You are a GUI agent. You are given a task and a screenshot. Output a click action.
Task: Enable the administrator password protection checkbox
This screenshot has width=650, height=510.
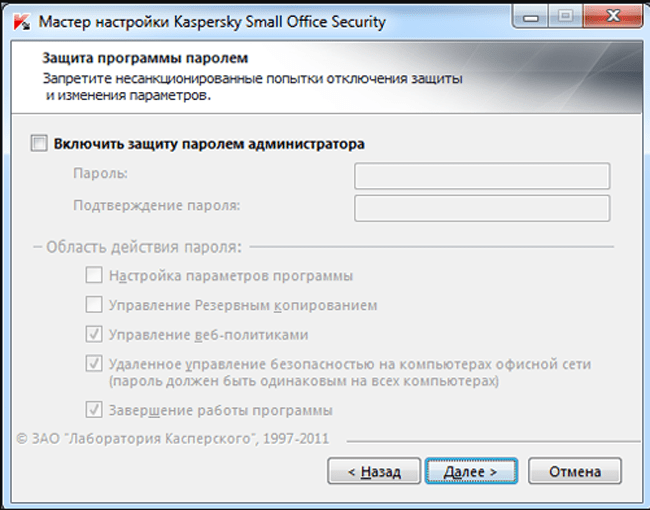(x=39, y=144)
